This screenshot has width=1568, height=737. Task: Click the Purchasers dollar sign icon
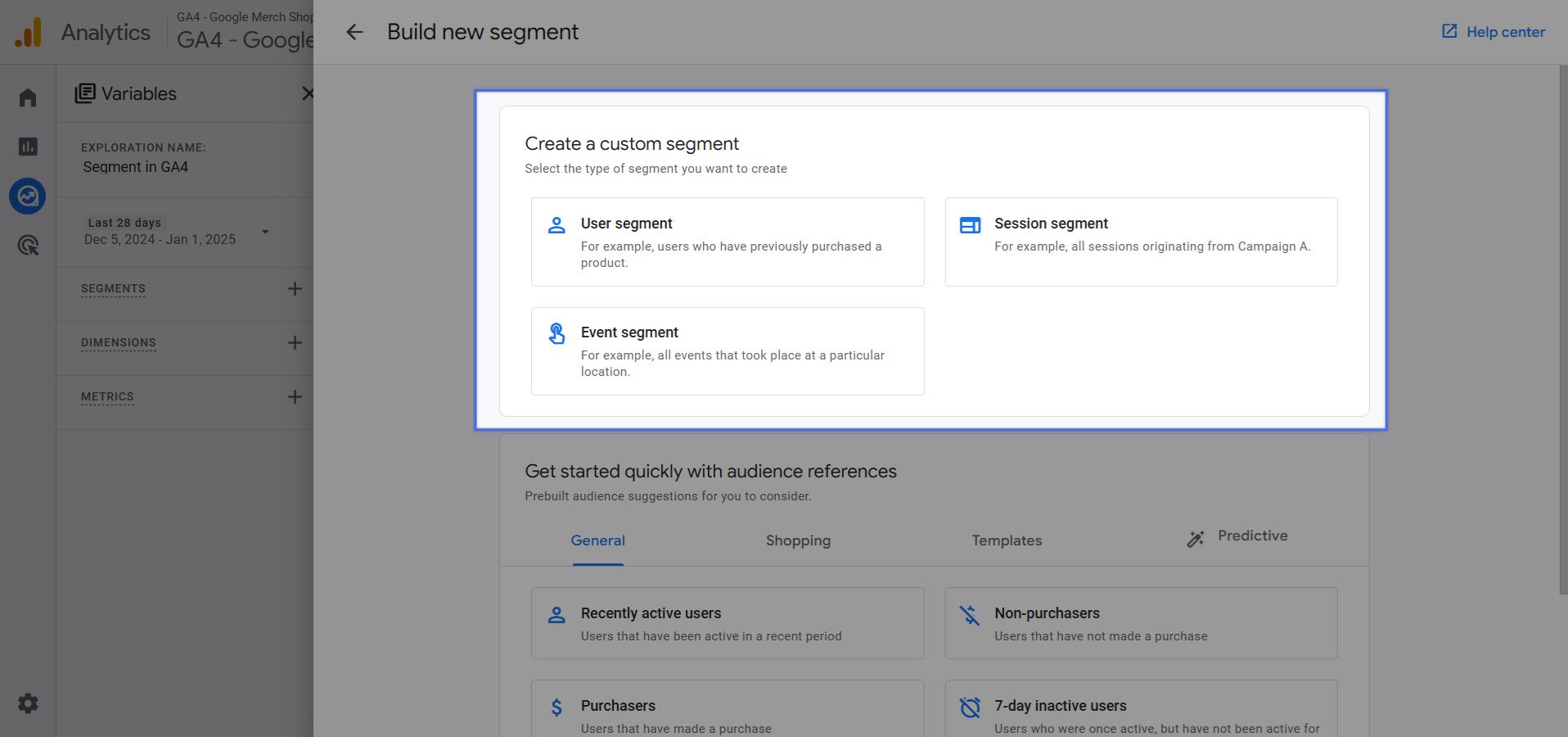pos(556,707)
